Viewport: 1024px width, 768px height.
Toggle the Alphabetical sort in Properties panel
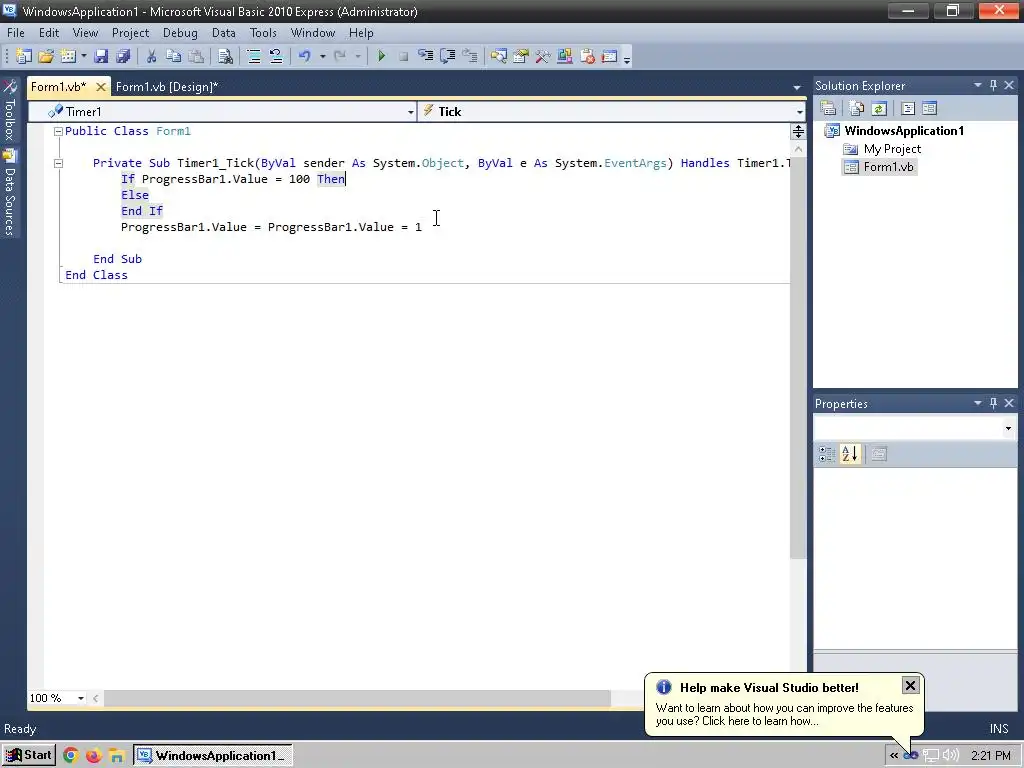(850, 454)
